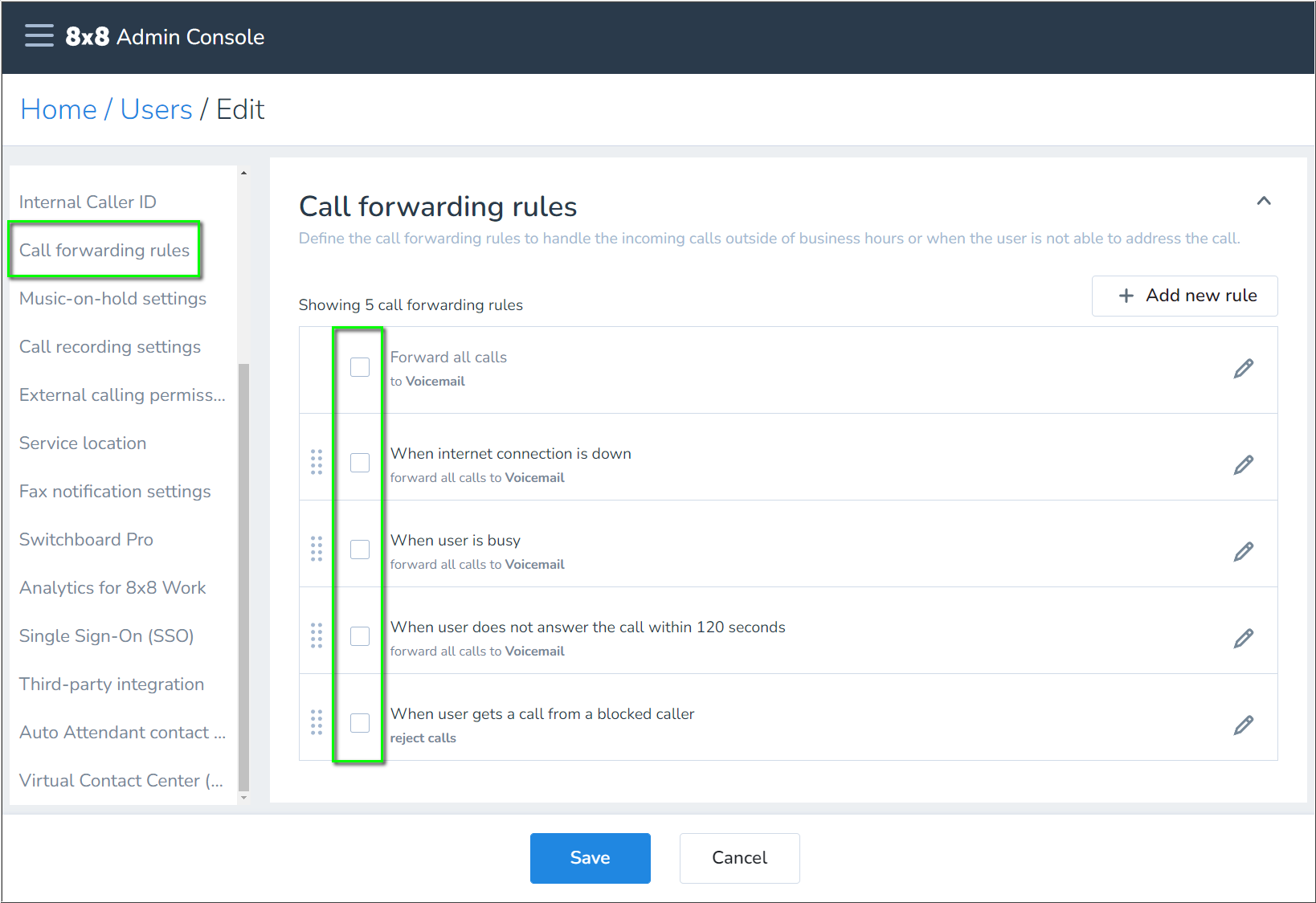Go to Users via breadcrumb link
1316x903 pixels.
156,109
